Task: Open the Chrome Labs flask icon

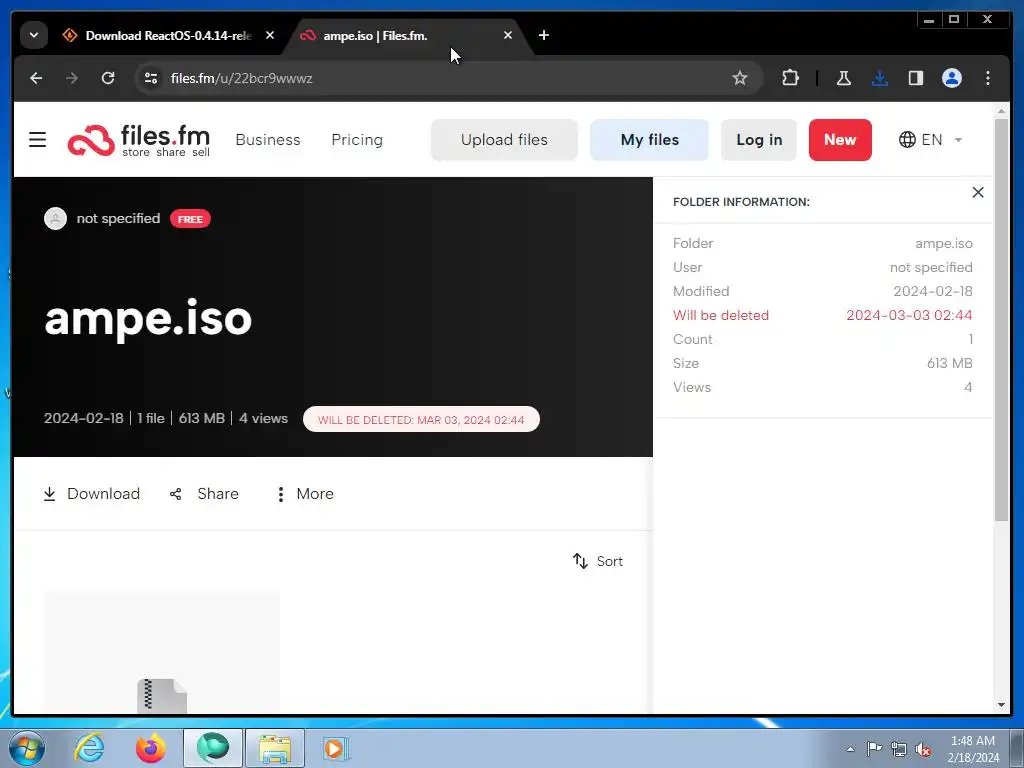Action: [844, 78]
